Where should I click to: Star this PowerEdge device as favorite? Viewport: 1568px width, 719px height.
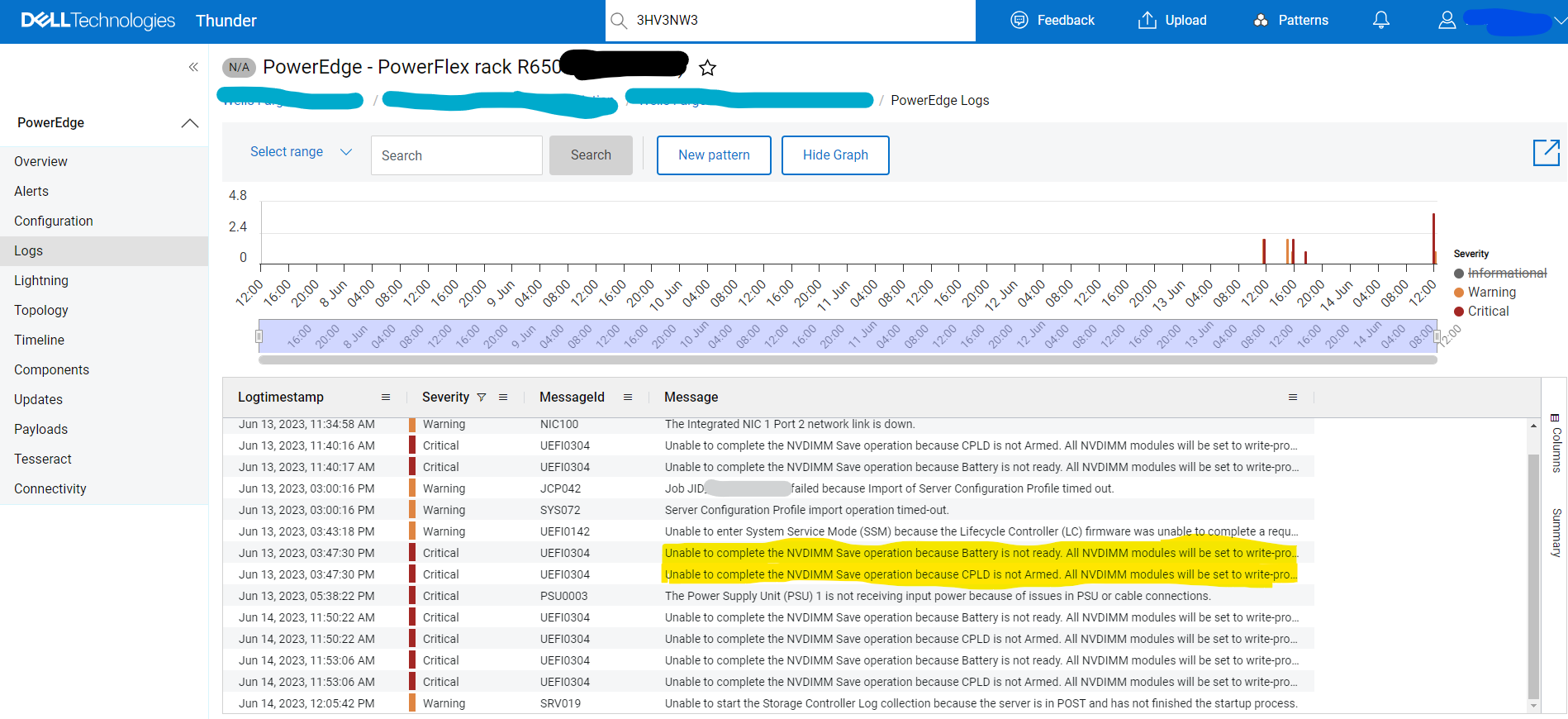coord(707,68)
